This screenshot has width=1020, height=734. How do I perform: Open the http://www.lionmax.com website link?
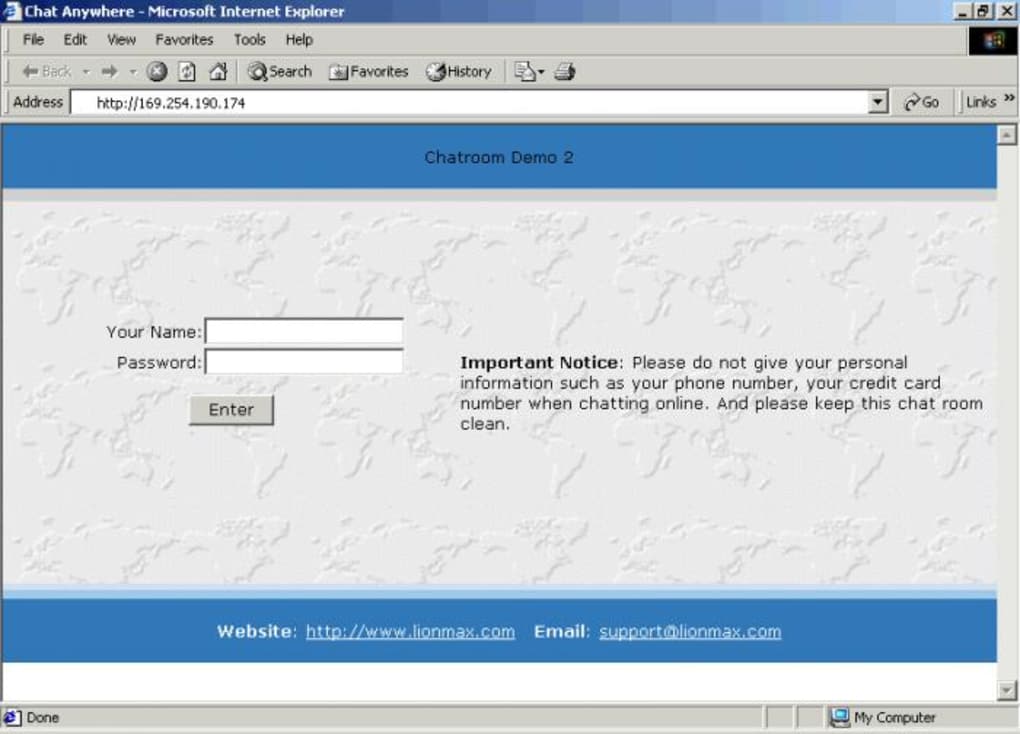(x=410, y=631)
